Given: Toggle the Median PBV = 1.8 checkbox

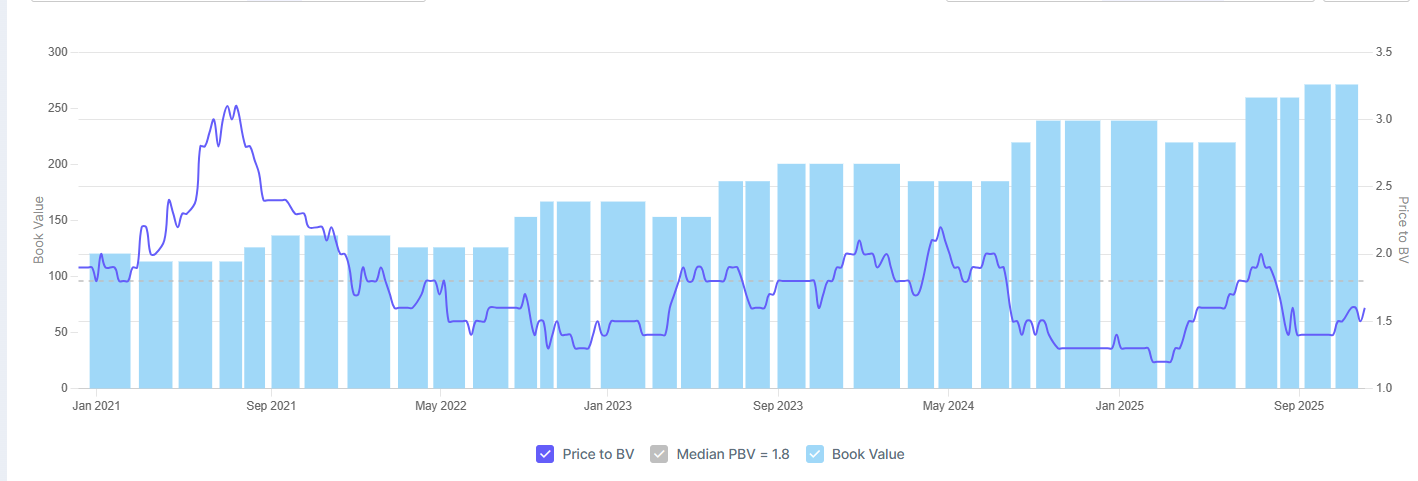Looking at the screenshot, I should pyautogui.click(x=659, y=454).
